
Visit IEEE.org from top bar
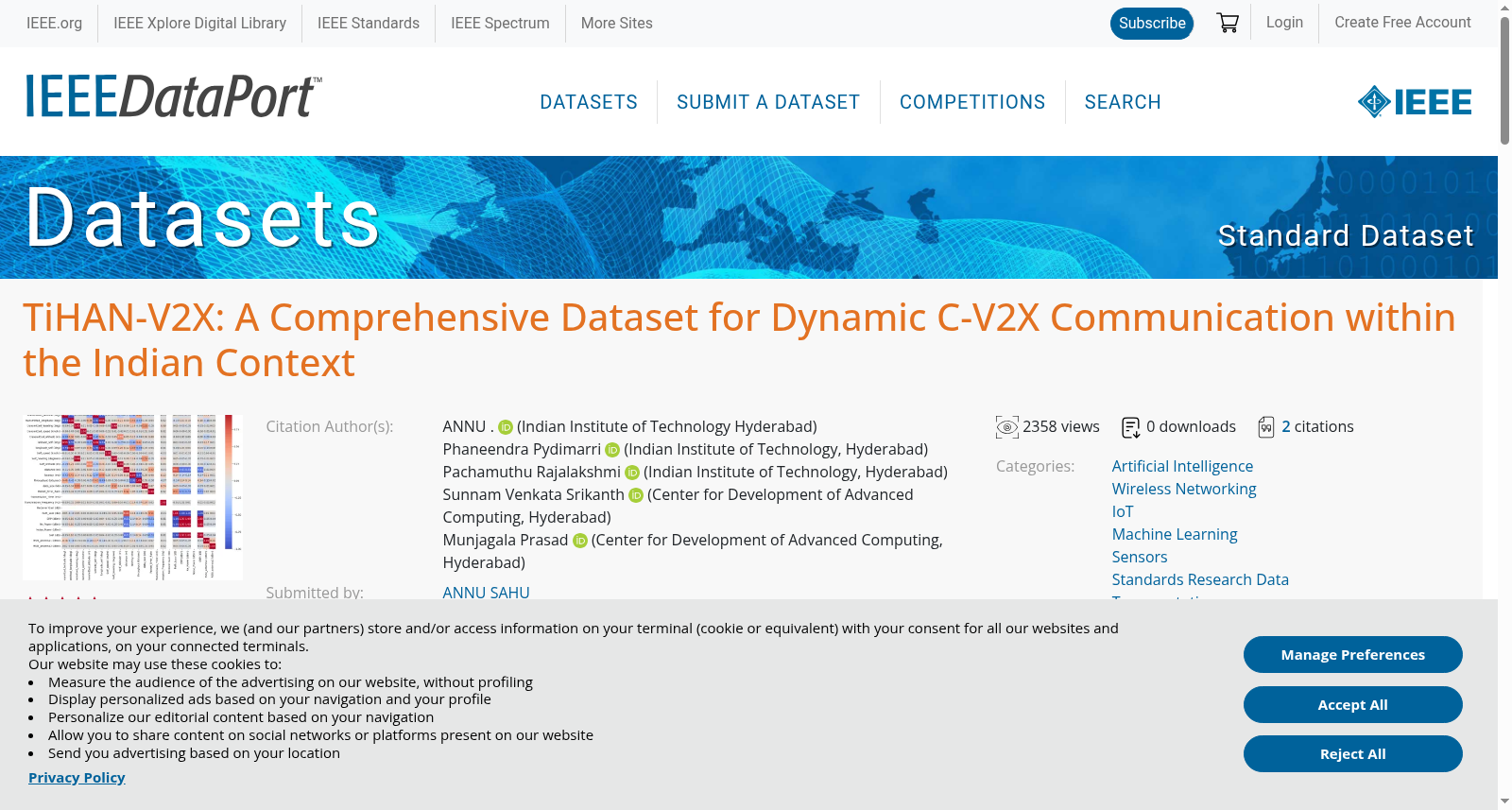(x=54, y=23)
